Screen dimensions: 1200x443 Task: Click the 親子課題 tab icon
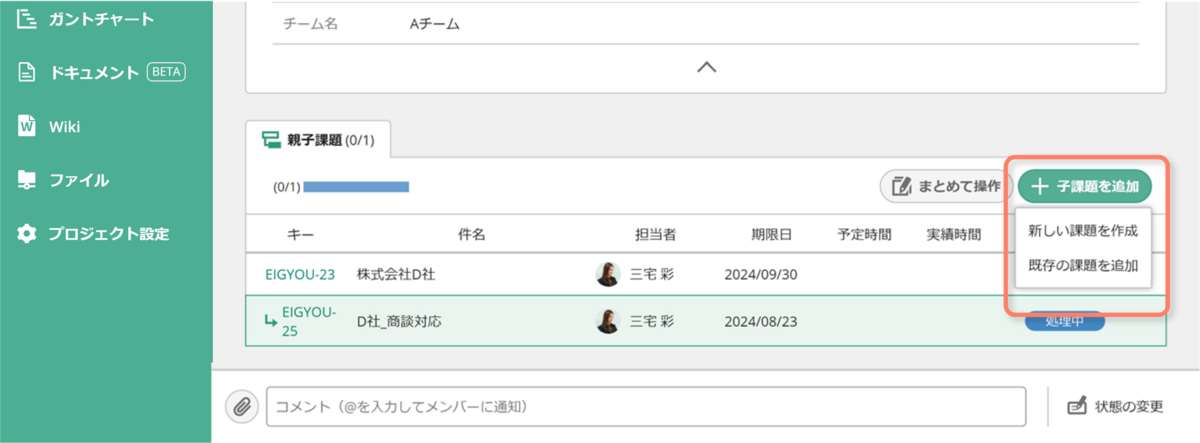[x=270, y=140]
